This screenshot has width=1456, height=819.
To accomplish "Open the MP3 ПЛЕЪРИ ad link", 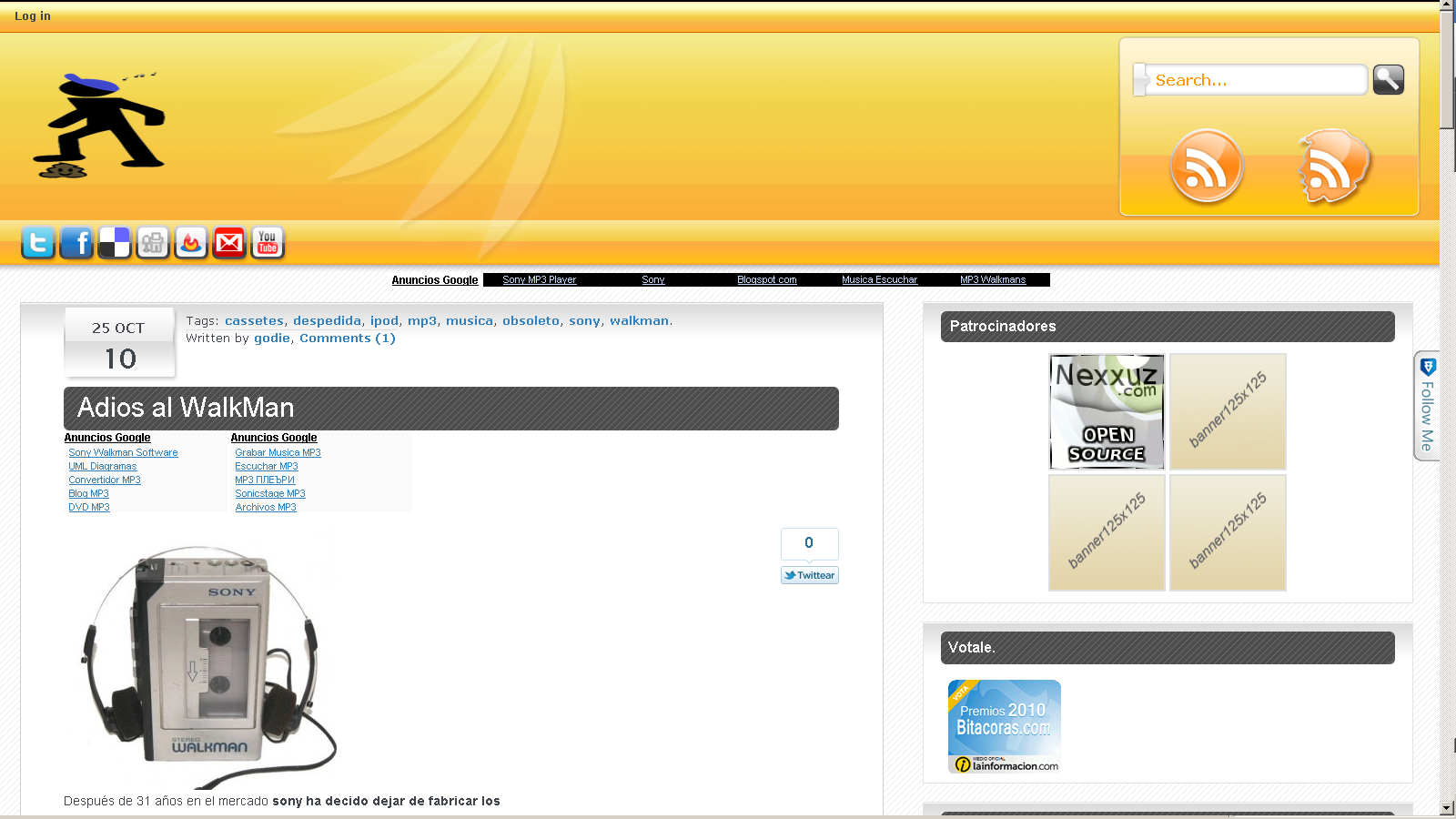I will pyautogui.click(x=265, y=480).
